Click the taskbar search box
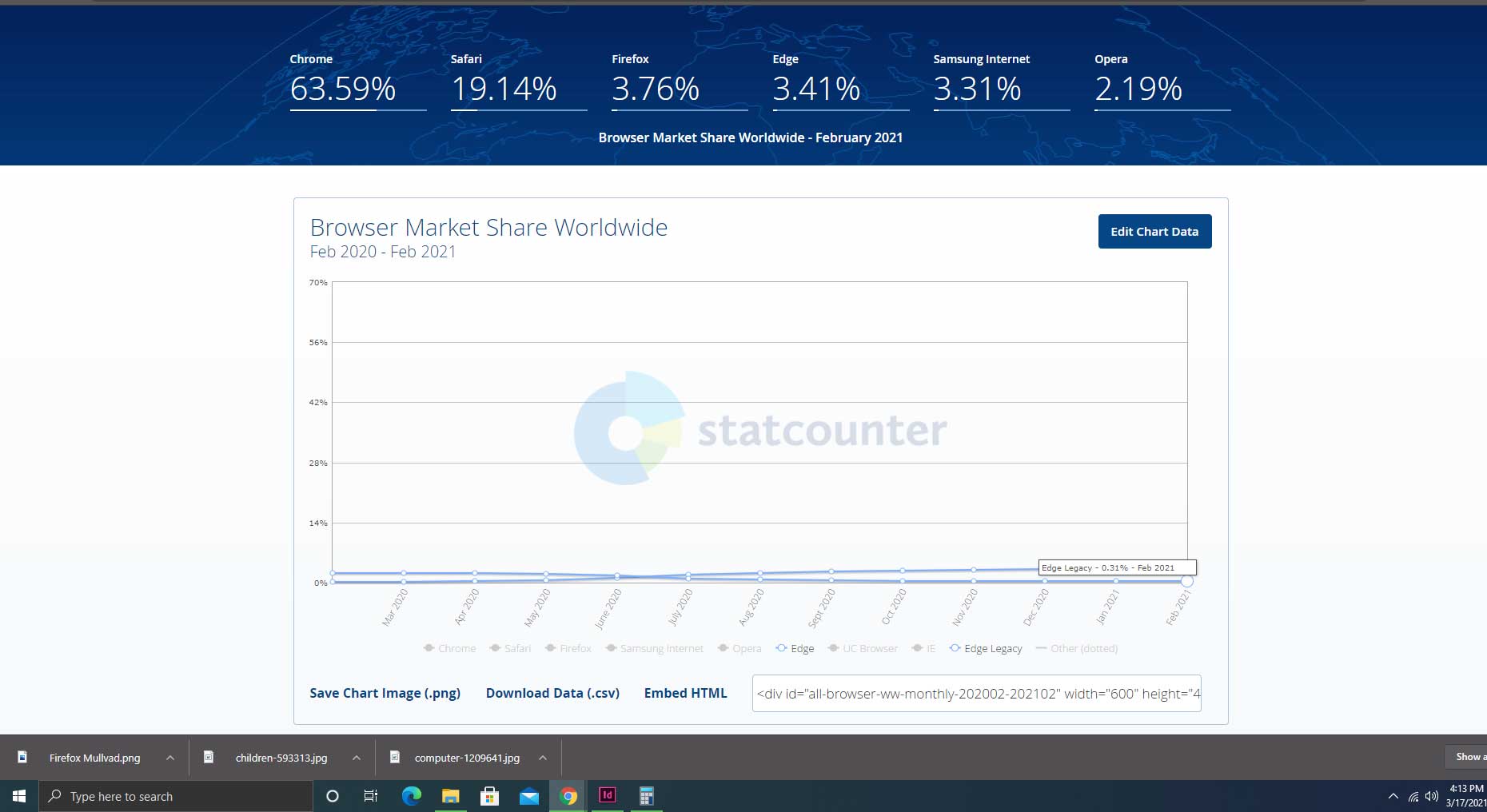1487x812 pixels. [176, 796]
